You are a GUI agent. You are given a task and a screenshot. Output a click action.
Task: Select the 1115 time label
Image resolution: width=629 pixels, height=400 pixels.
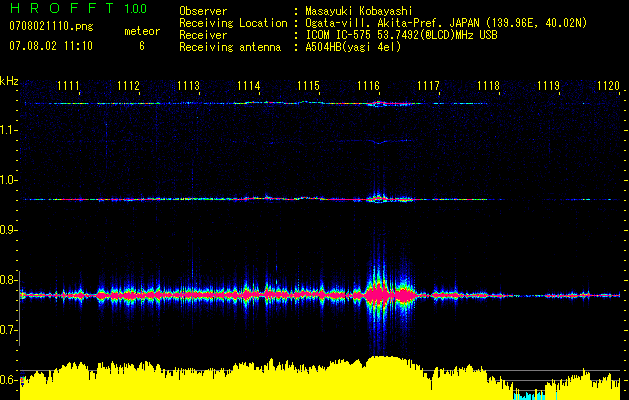coord(308,86)
